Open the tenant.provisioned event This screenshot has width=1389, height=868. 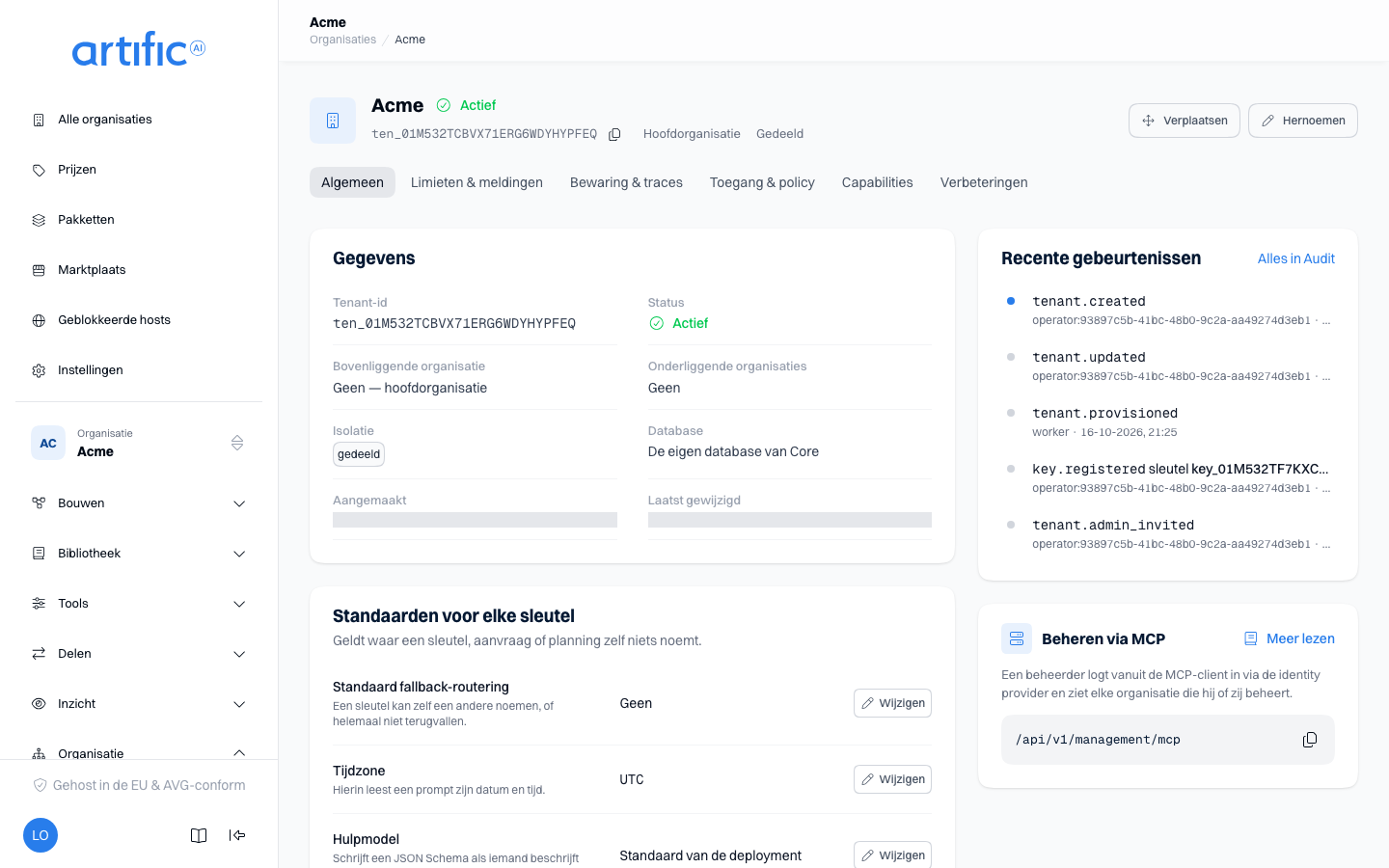click(x=1168, y=421)
